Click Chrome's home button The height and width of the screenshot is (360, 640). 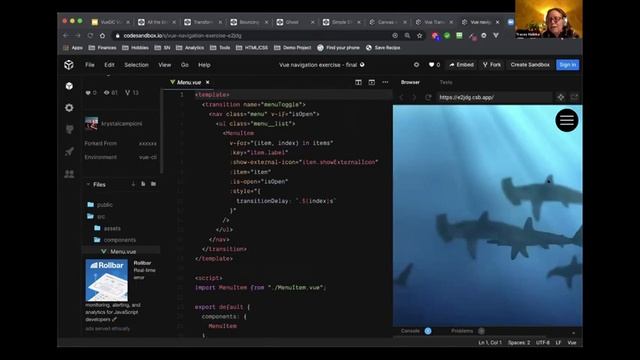click(x=102, y=36)
